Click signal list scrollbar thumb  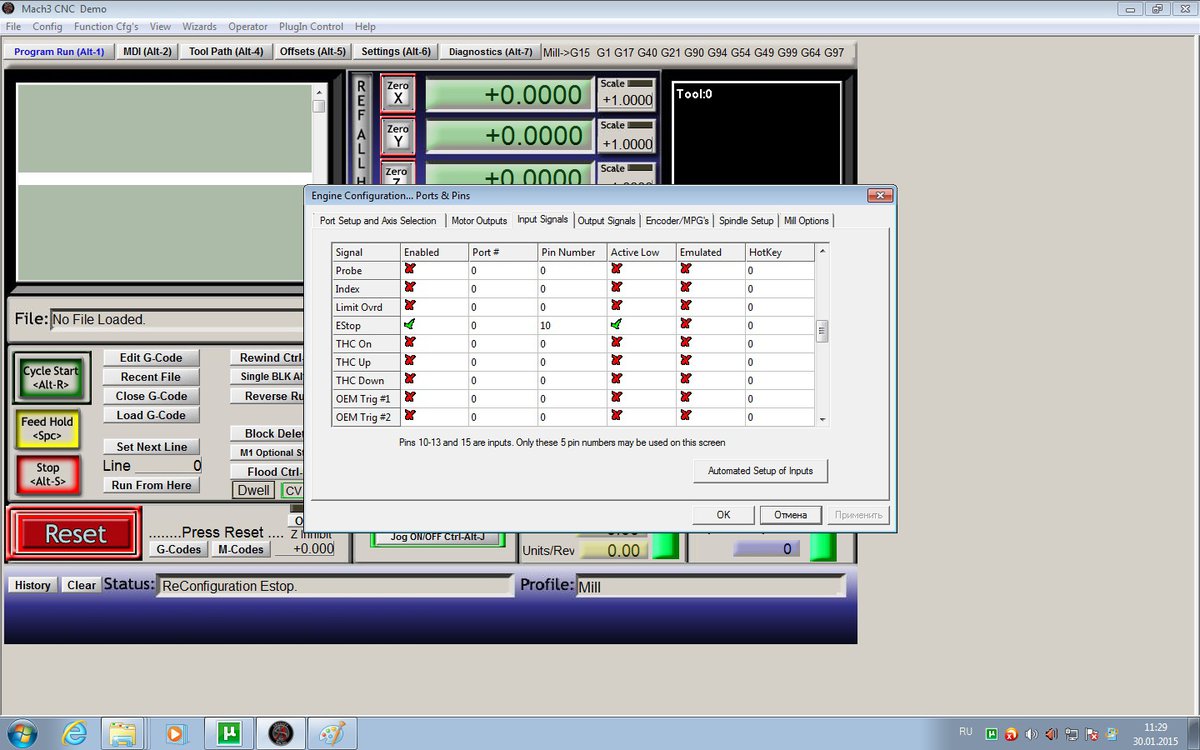click(822, 331)
